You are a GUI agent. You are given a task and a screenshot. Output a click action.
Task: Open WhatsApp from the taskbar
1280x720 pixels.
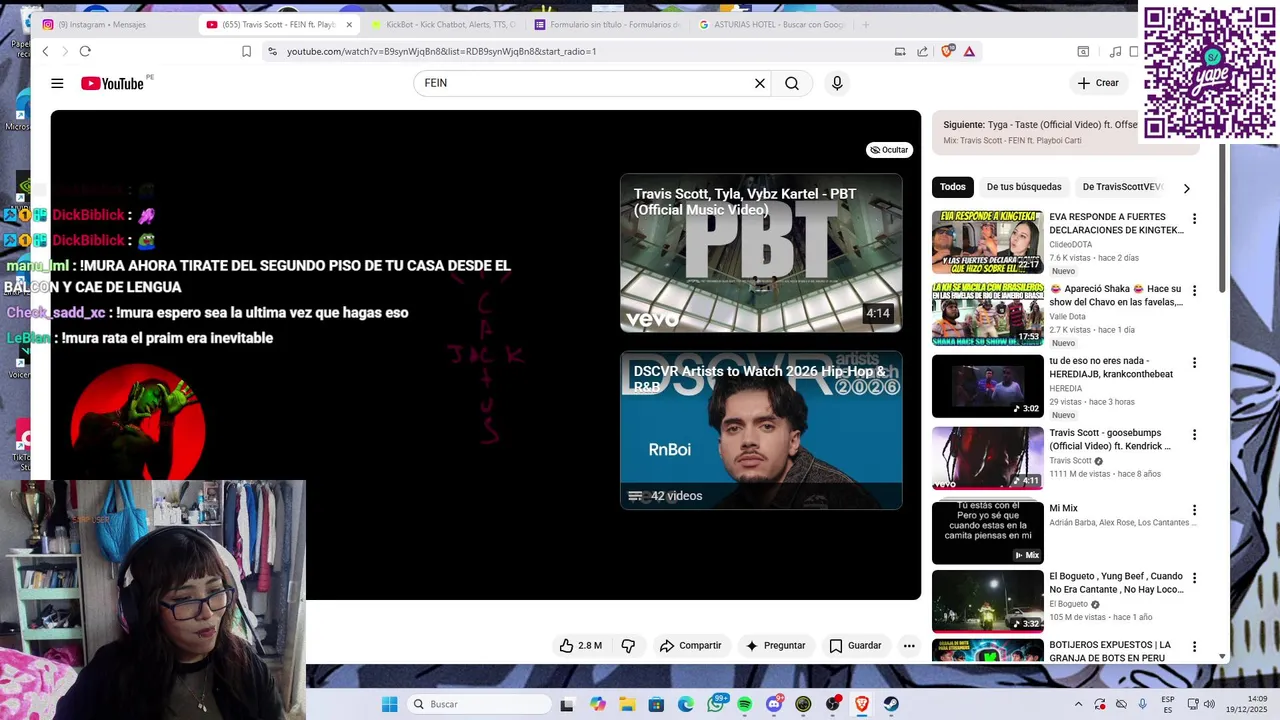[716, 704]
